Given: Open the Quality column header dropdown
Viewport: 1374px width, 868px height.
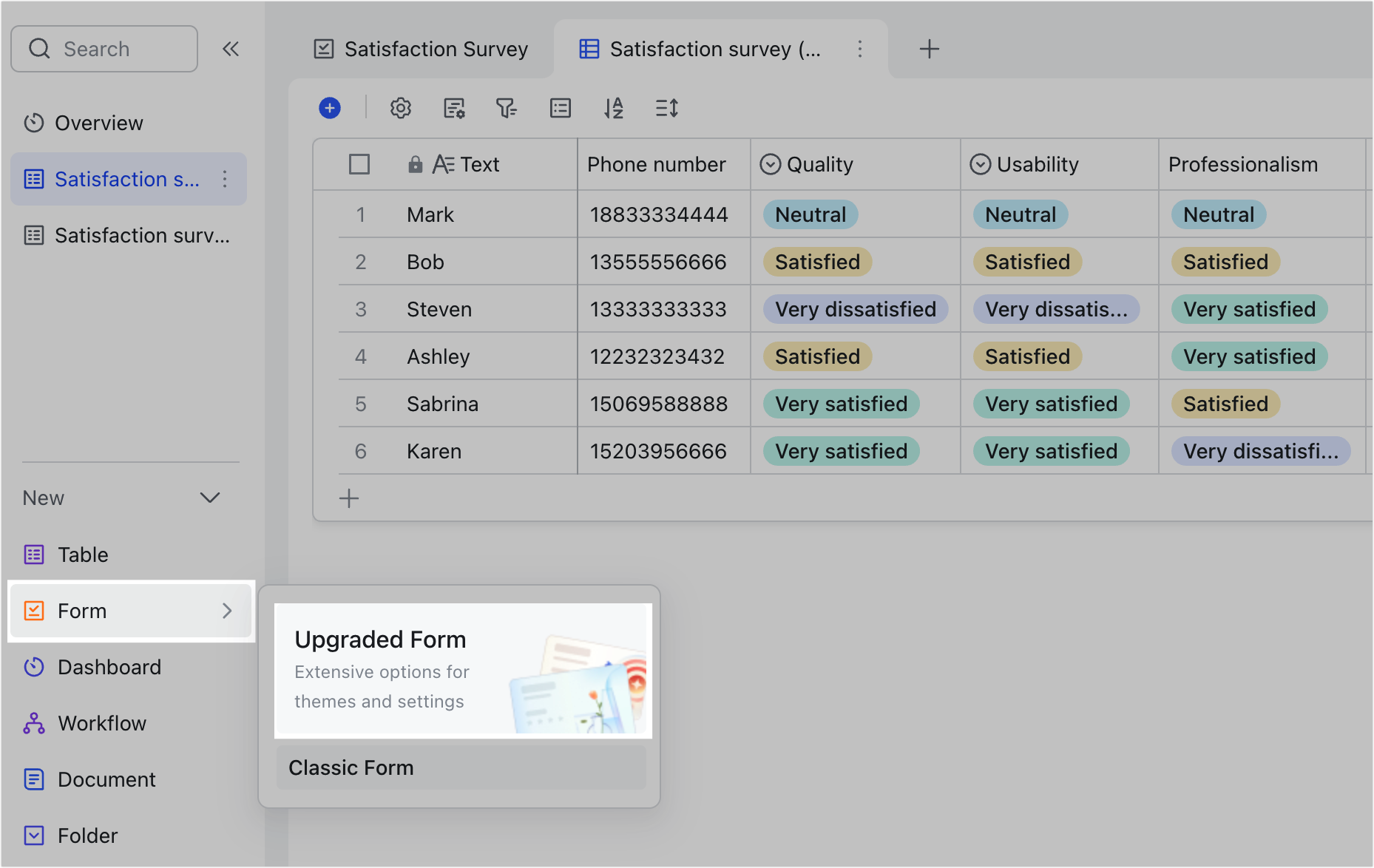Looking at the screenshot, I should 771,164.
